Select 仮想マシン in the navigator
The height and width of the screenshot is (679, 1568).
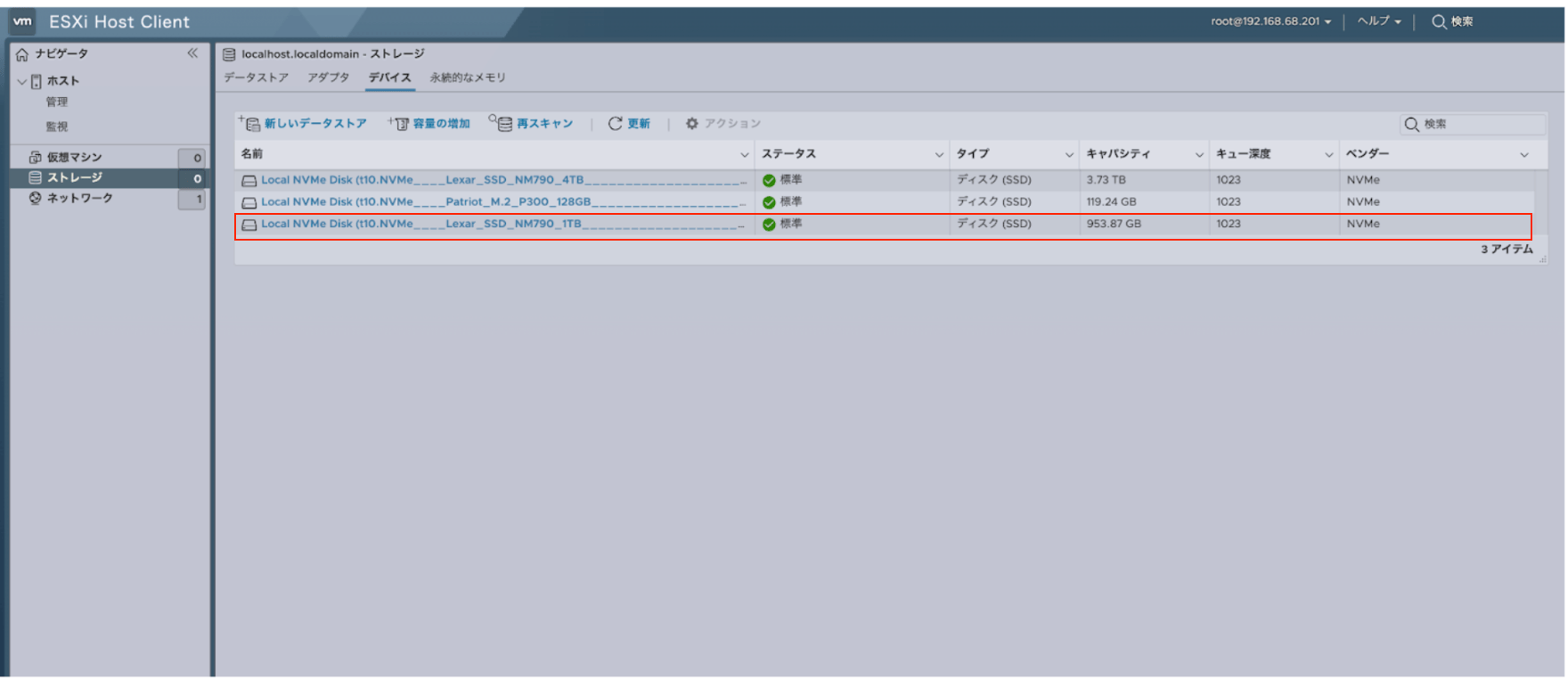pos(74,157)
